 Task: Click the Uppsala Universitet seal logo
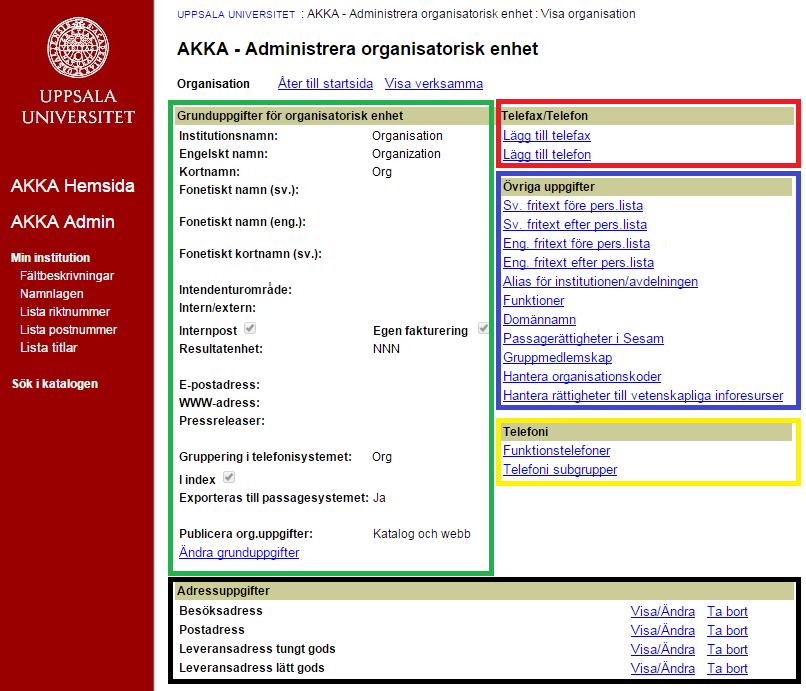(78, 48)
